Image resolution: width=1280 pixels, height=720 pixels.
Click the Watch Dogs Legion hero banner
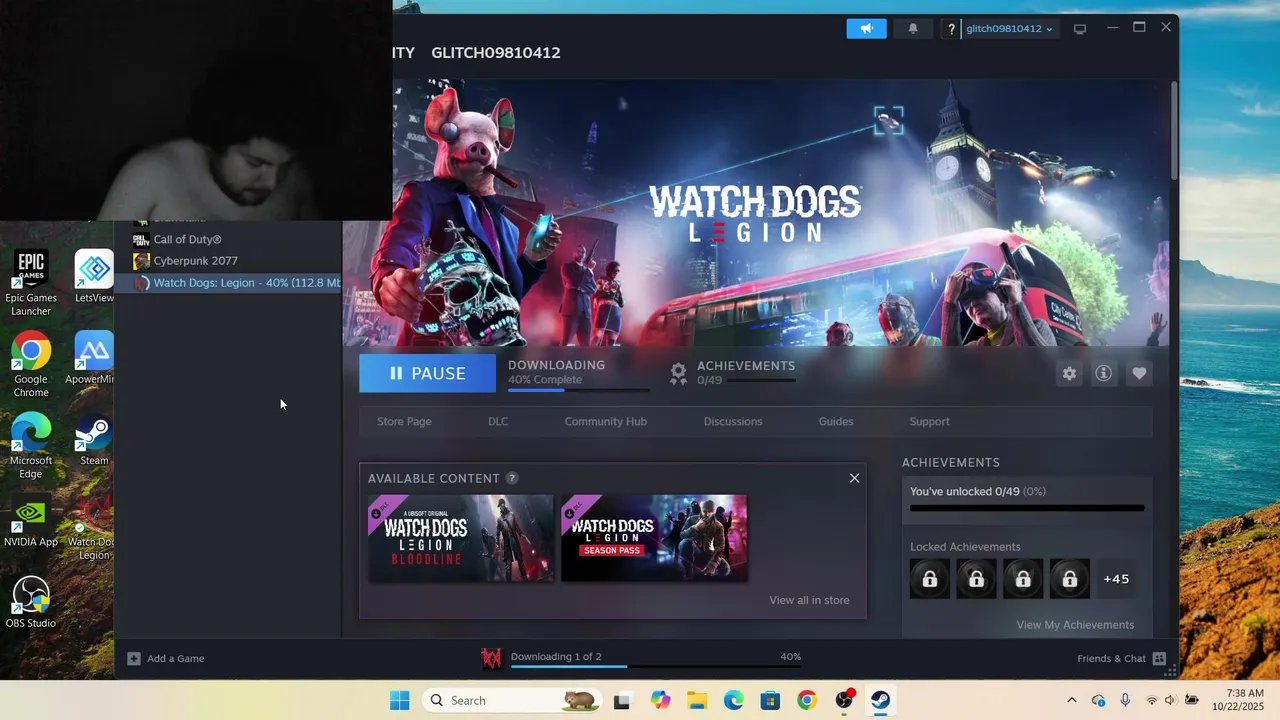pyautogui.click(x=755, y=213)
